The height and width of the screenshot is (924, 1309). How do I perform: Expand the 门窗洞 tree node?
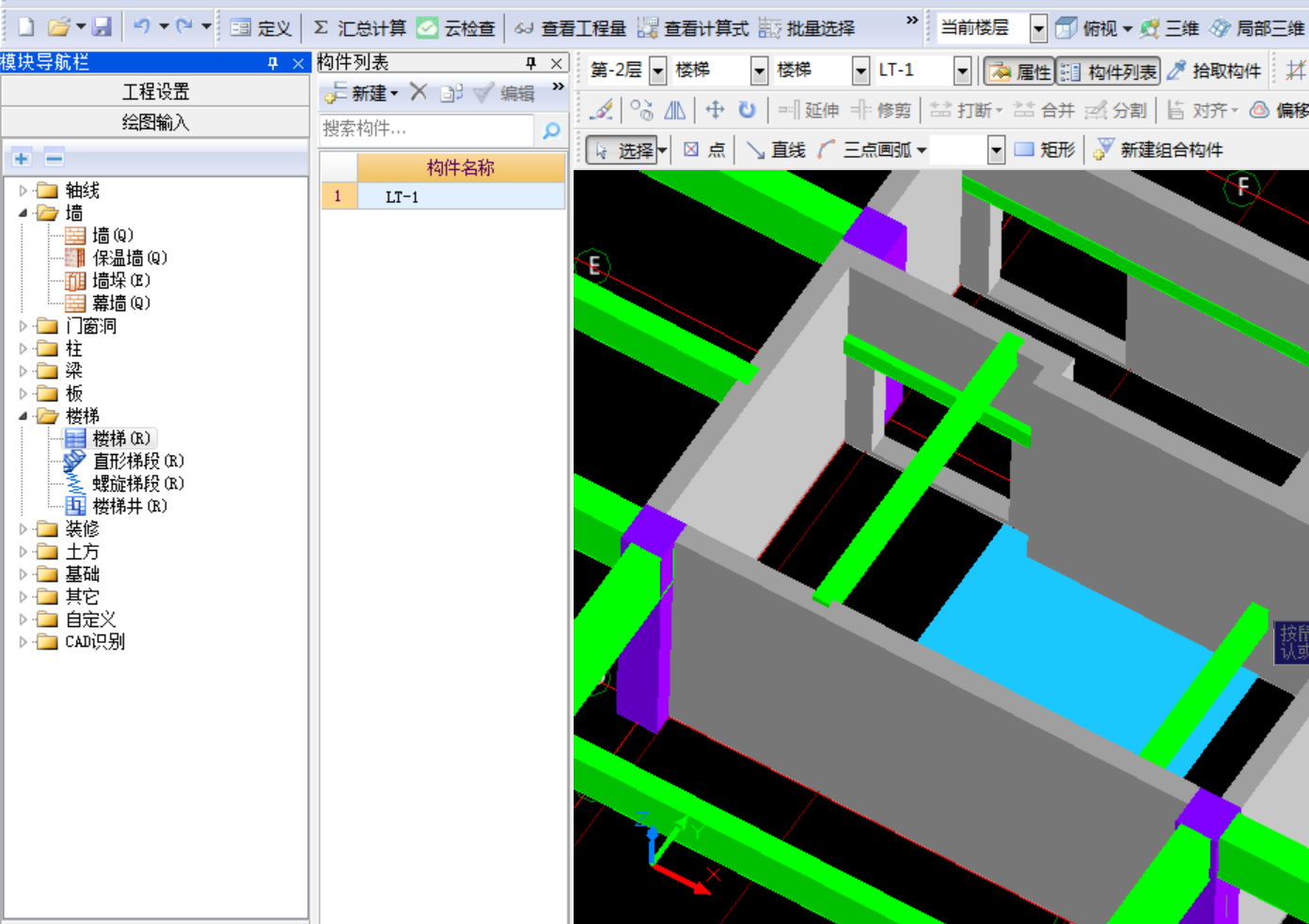coord(24,326)
